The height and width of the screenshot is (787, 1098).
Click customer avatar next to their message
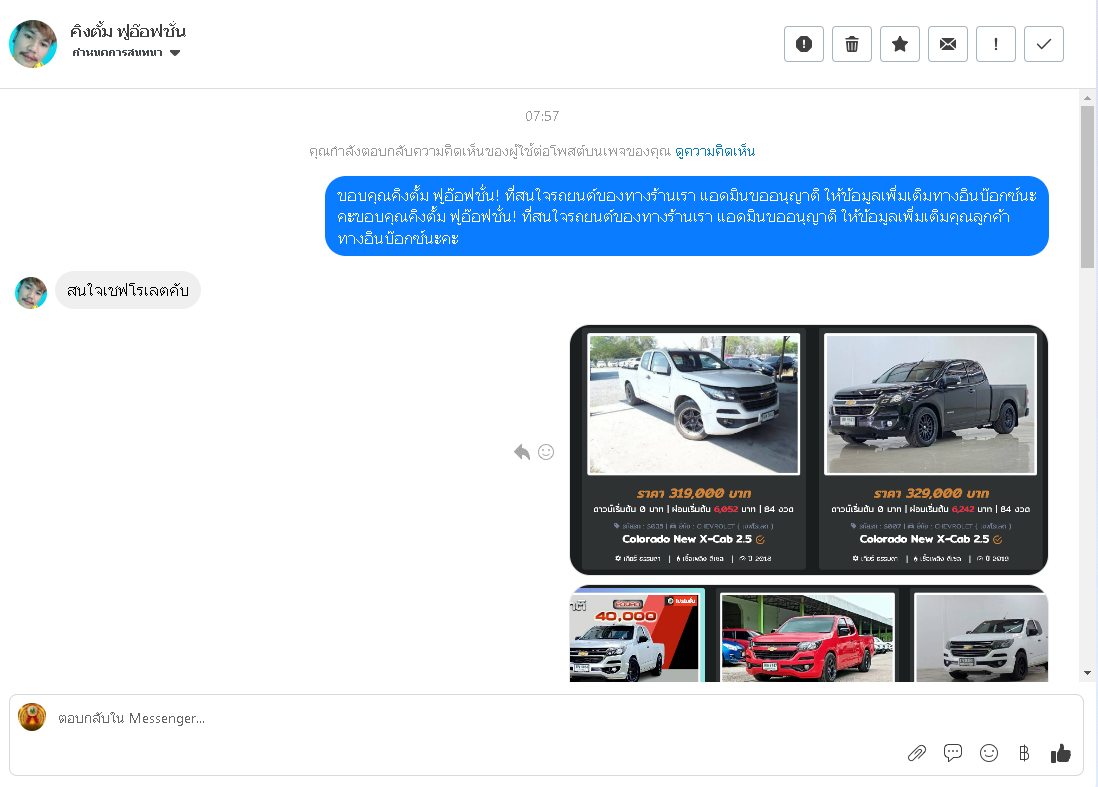coord(31,293)
